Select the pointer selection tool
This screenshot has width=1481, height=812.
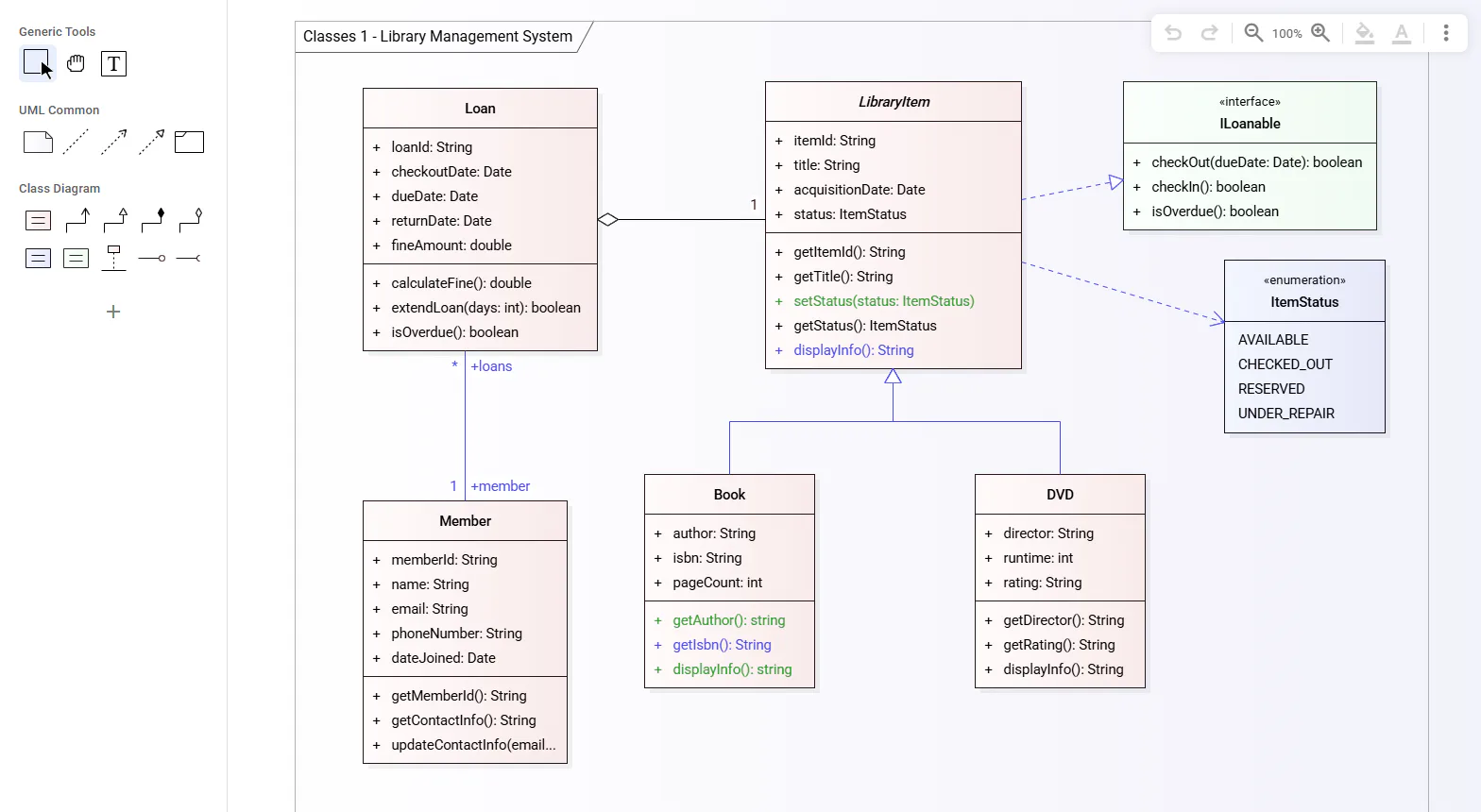38,64
